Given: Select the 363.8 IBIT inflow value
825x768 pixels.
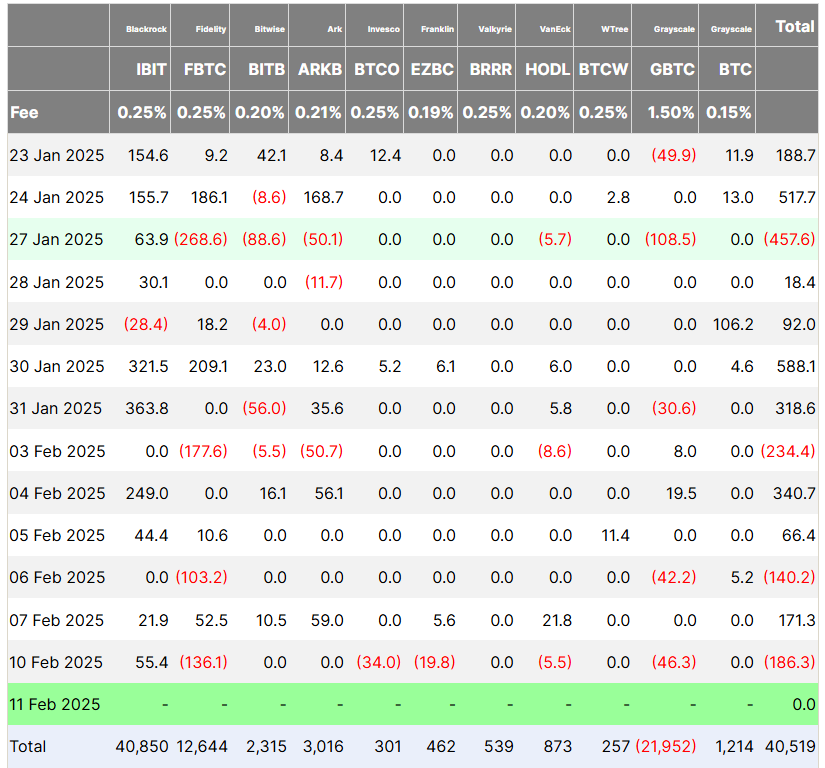Looking at the screenshot, I should click(148, 408).
